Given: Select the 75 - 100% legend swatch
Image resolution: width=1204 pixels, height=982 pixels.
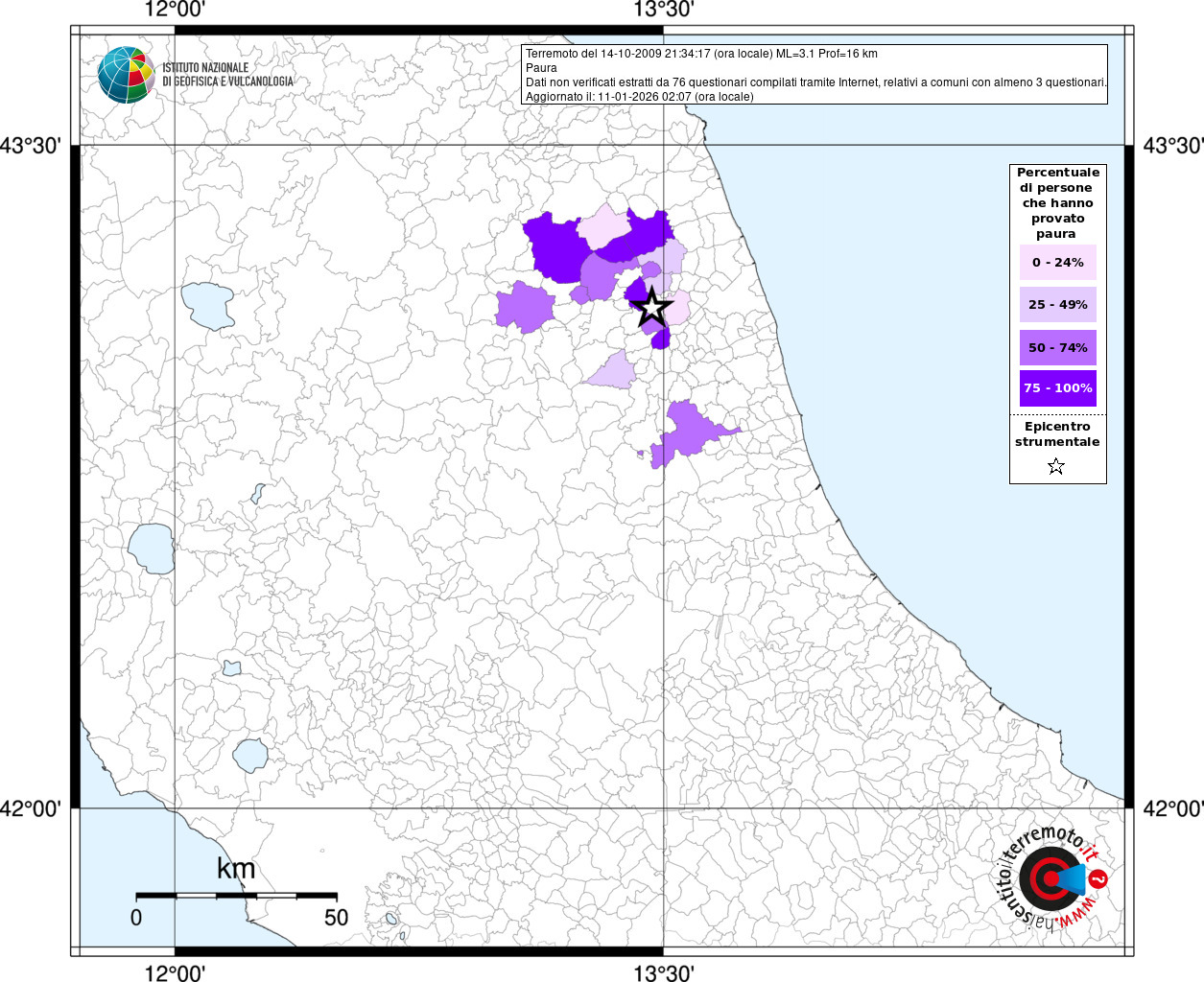Looking at the screenshot, I should coord(1057,388).
